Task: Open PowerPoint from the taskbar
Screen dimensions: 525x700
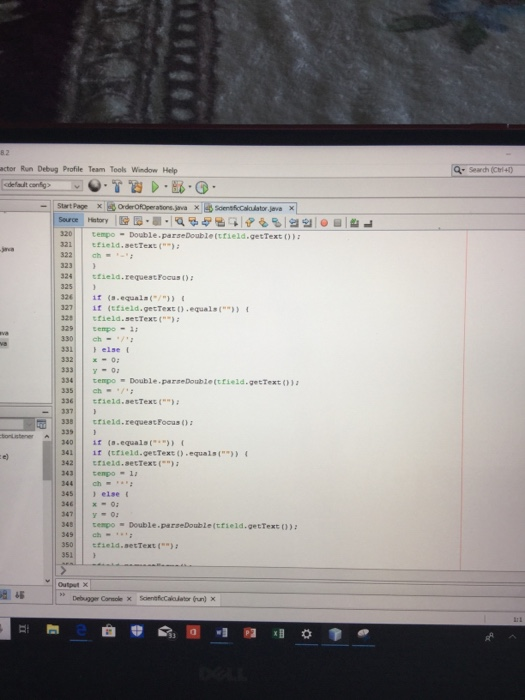Action: click(250, 633)
